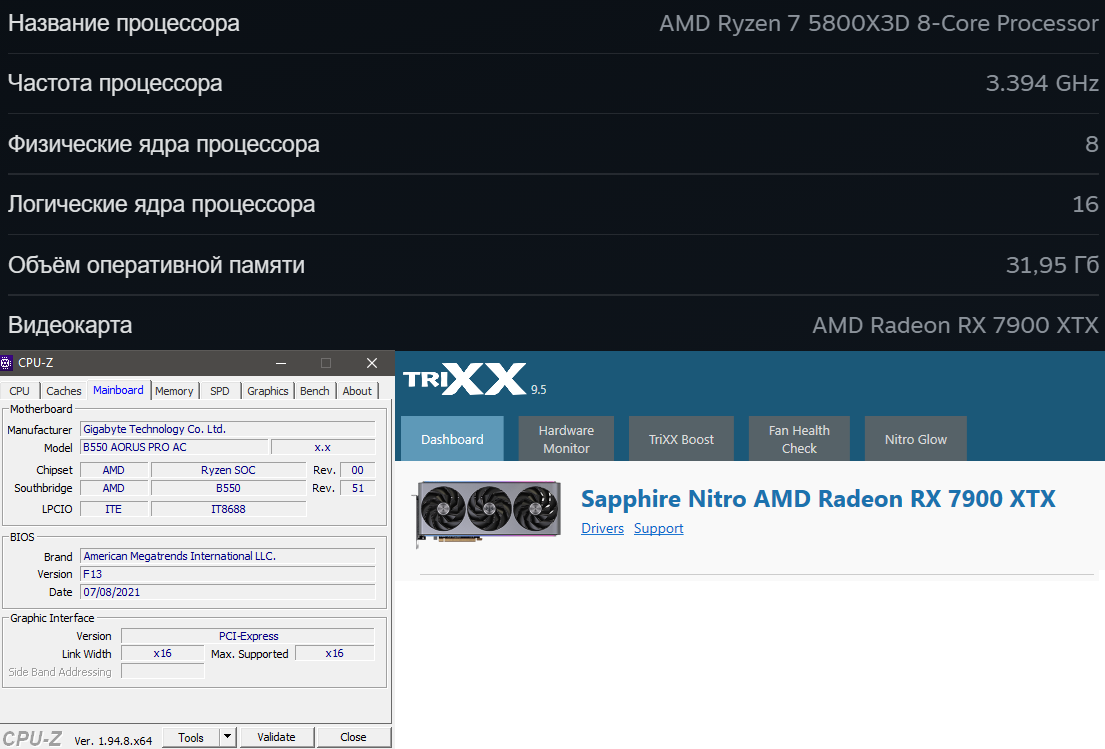
Task: Switch to the Graphics tab in CPU-Z
Action: pos(268,391)
